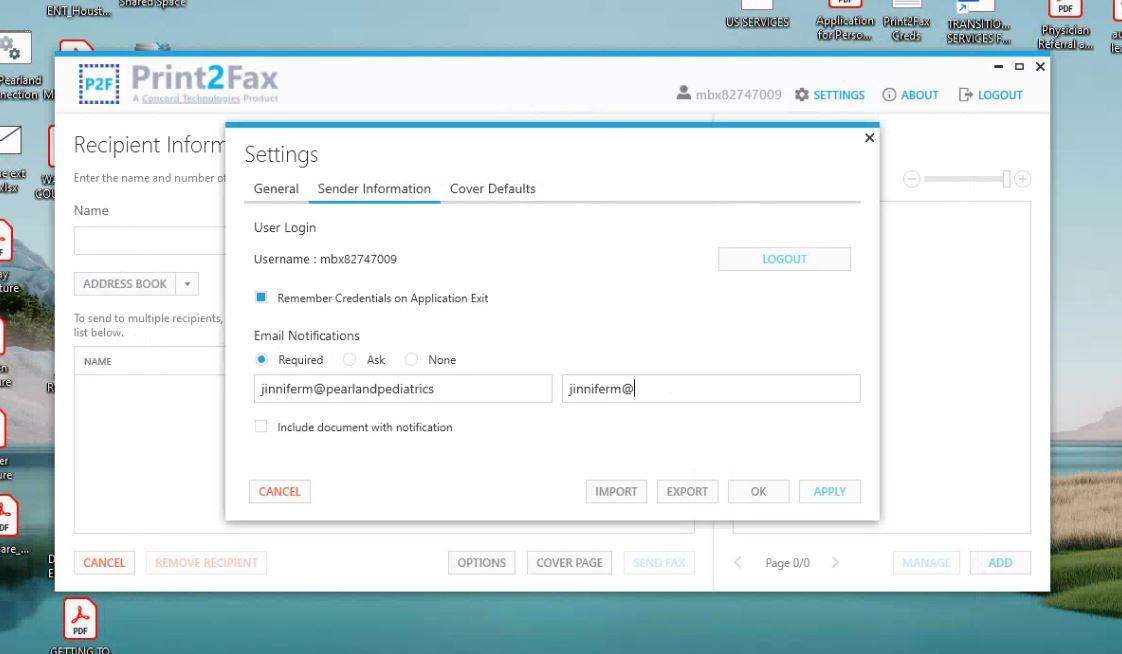
Task: Close the Settings dialog with the X
Action: 869,137
